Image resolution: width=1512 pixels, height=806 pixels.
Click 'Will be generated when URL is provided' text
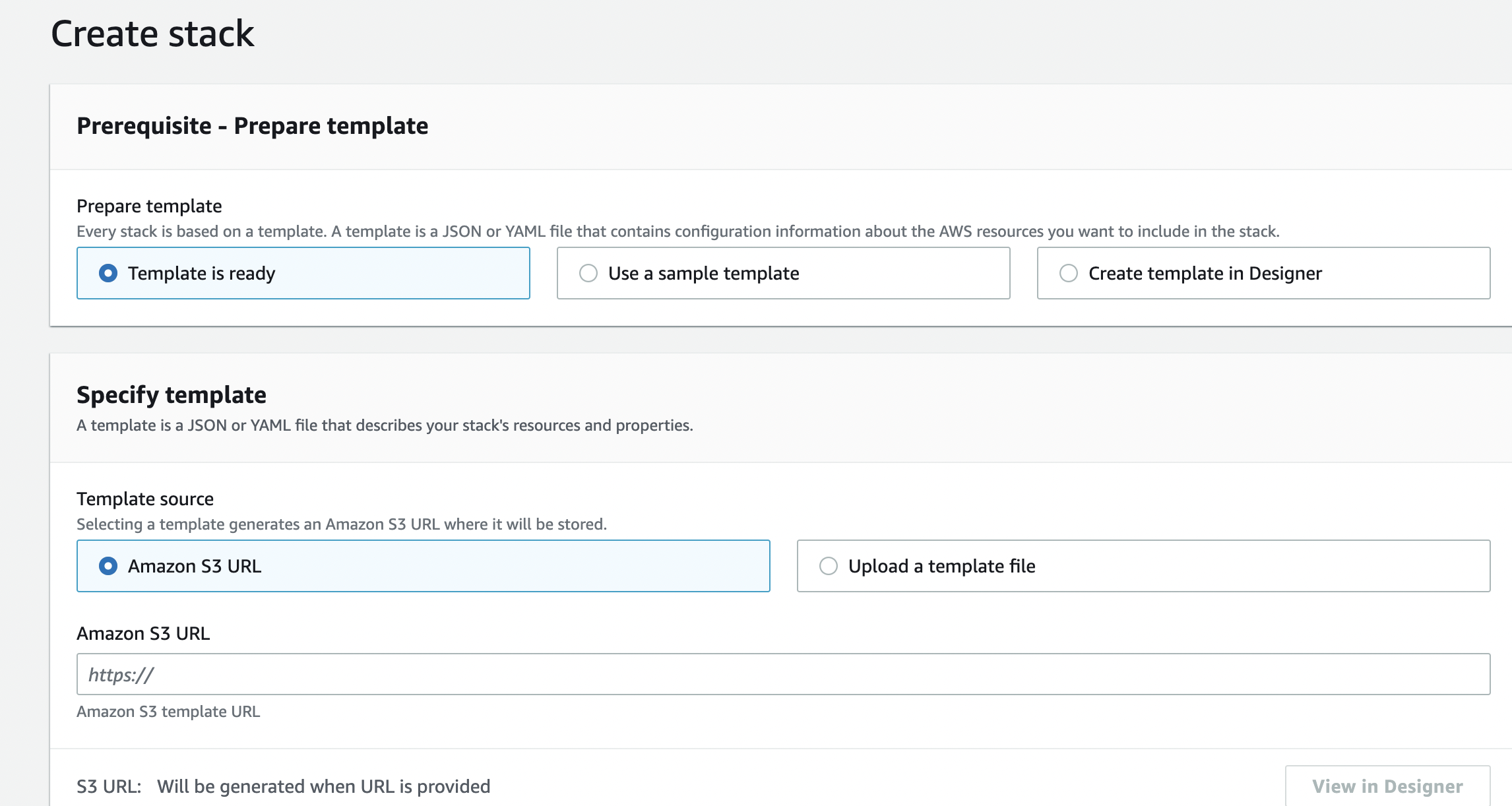pyautogui.click(x=324, y=786)
